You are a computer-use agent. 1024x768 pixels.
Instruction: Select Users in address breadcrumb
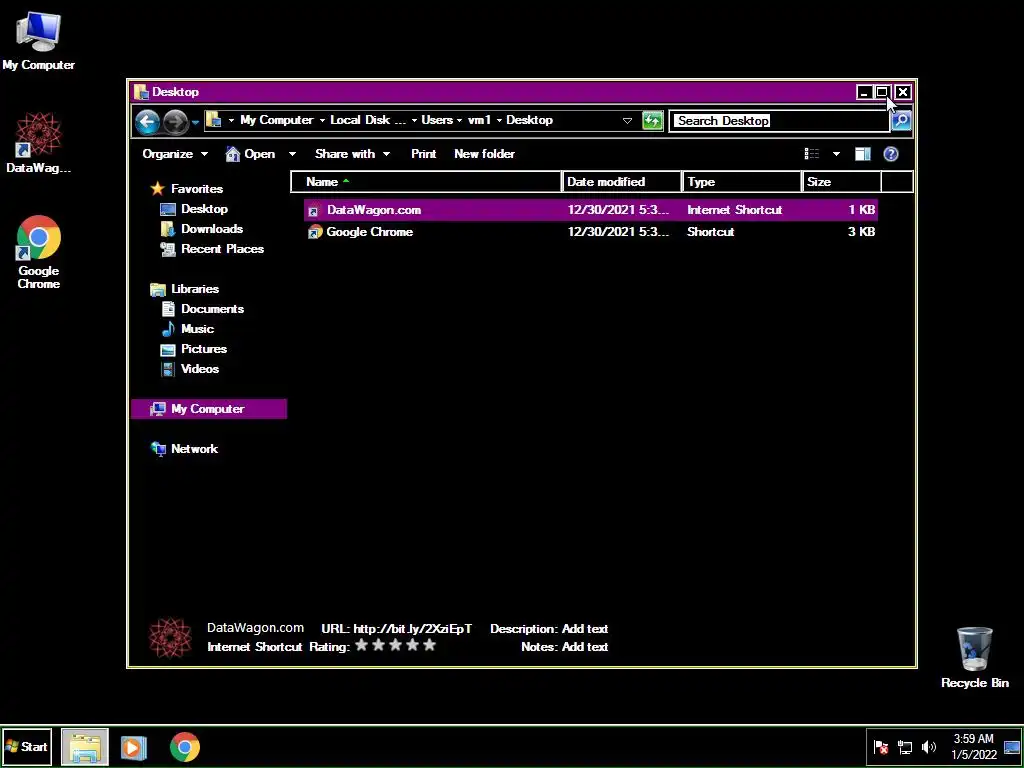tap(437, 120)
